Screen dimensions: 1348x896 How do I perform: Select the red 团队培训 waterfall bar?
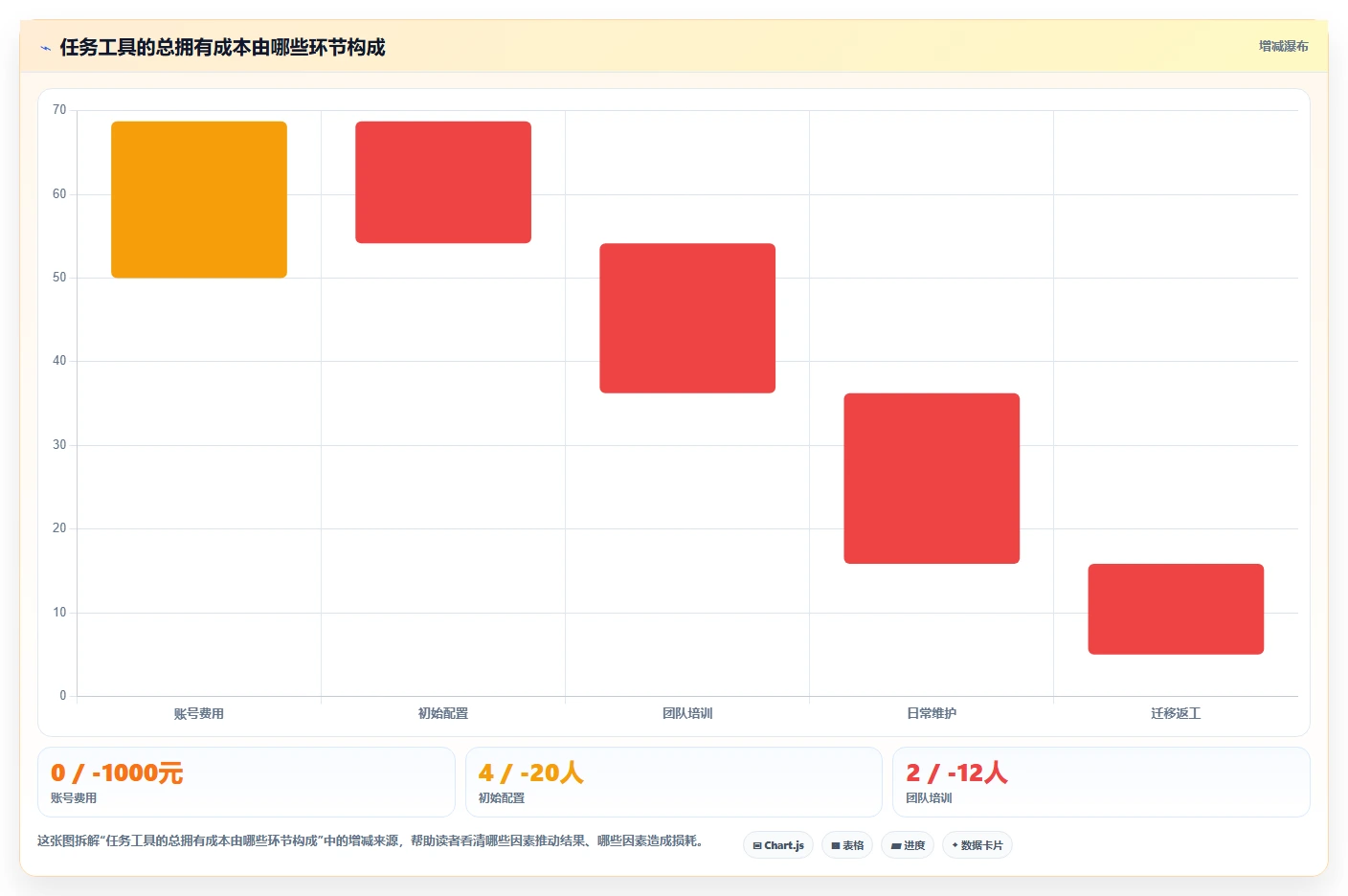[x=687, y=318]
